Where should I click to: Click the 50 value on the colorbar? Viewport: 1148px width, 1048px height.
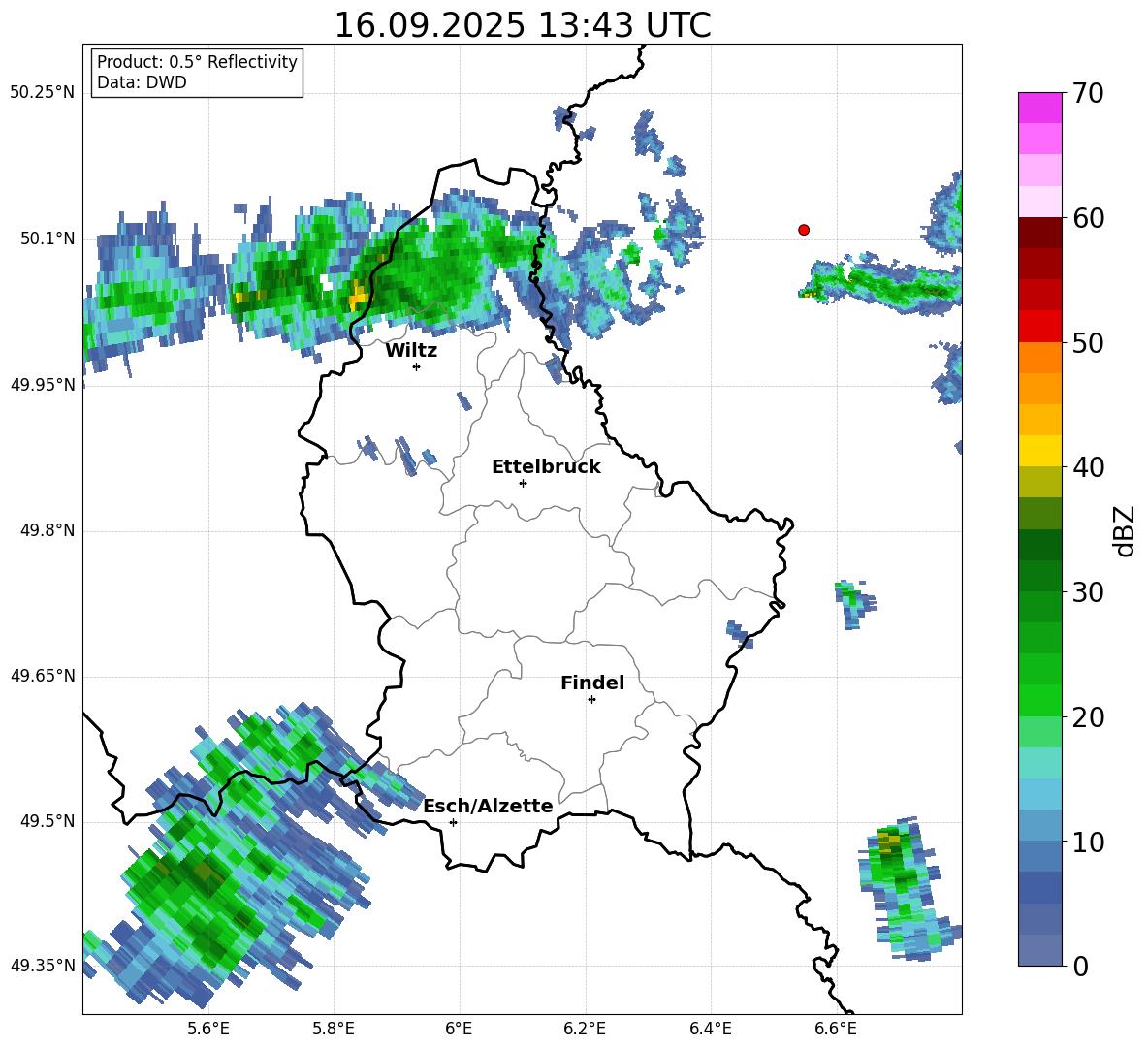[x=1088, y=343]
